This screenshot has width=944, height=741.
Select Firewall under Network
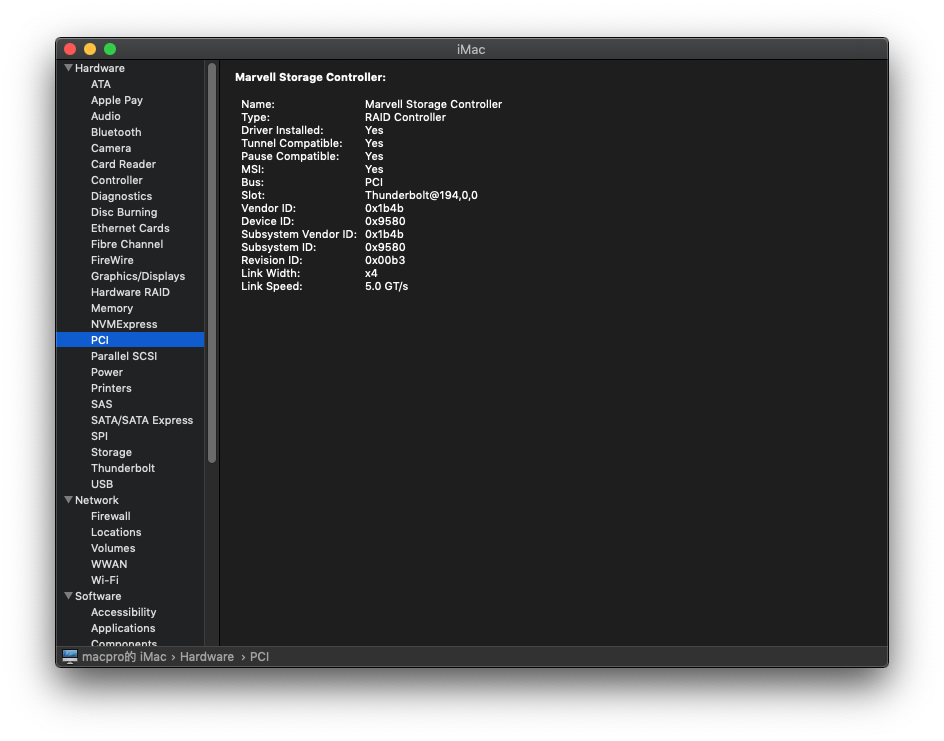(111, 516)
